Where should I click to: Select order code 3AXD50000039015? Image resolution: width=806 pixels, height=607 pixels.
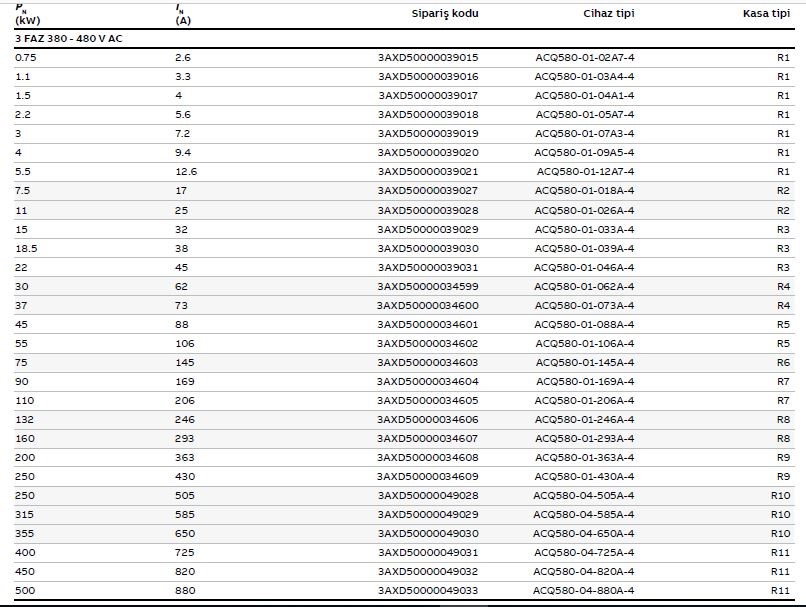click(x=428, y=58)
